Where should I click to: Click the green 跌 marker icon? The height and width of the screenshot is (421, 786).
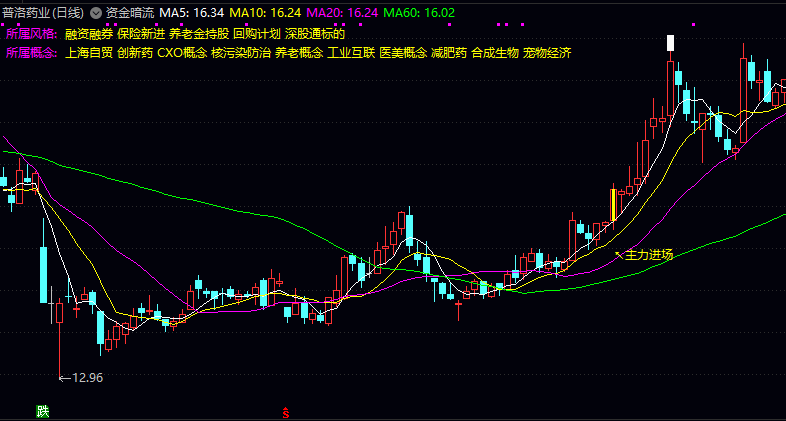coord(43,412)
